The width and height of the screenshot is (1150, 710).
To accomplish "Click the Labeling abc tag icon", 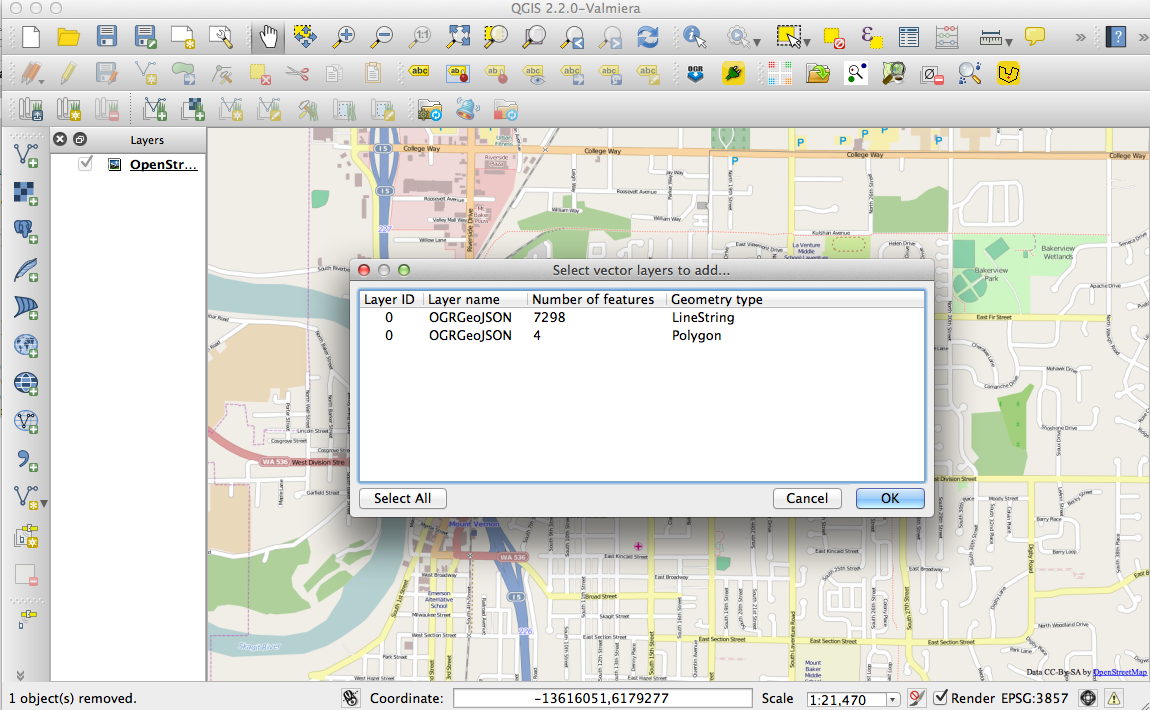I will click(420, 73).
